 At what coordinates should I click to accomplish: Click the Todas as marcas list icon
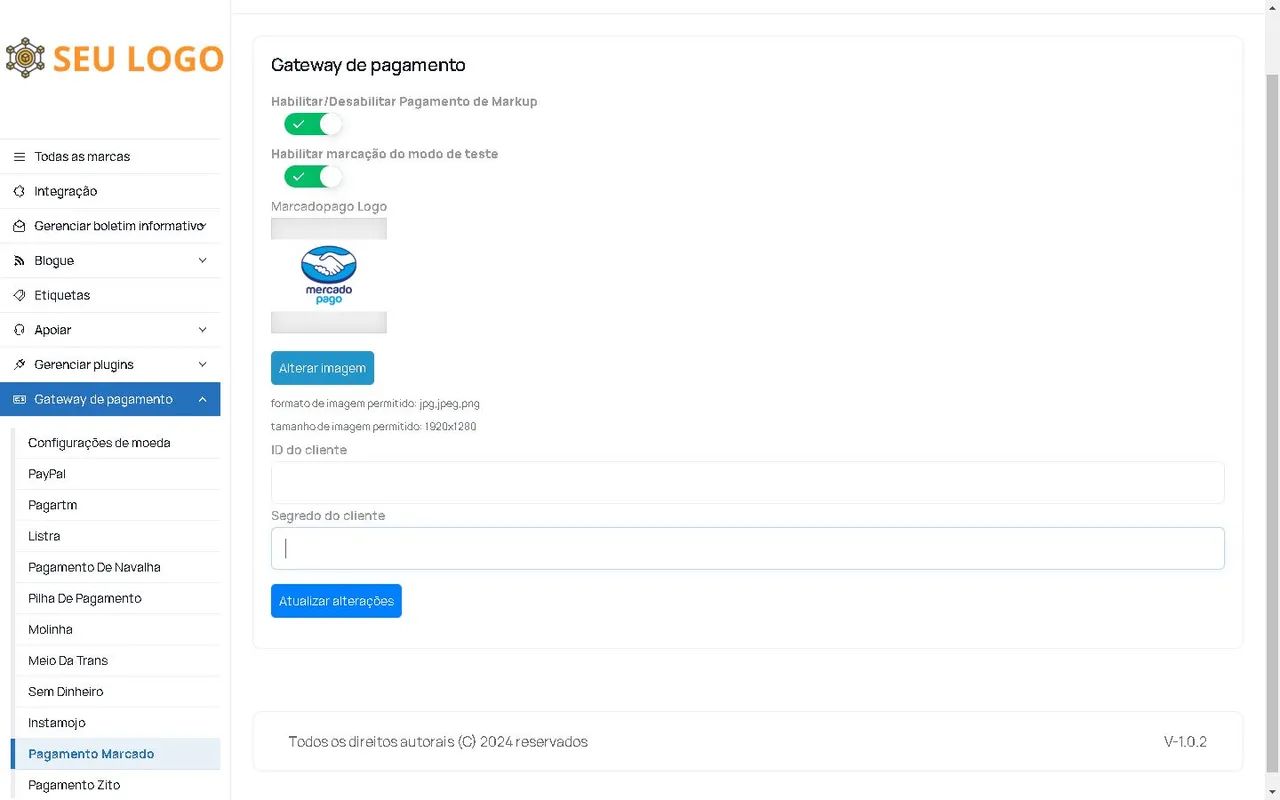[x=20, y=156]
